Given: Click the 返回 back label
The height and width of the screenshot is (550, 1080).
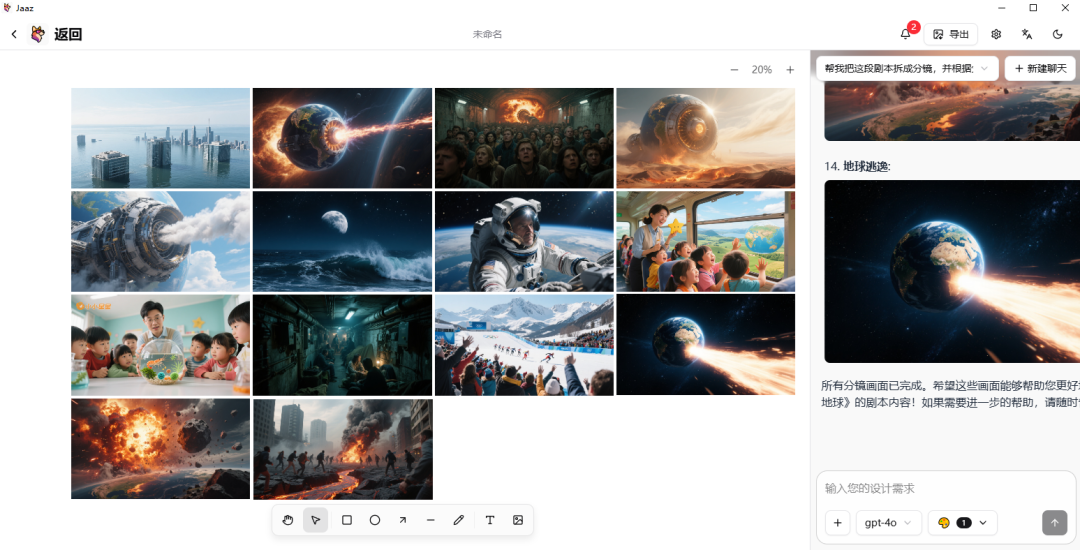Looking at the screenshot, I should (68, 34).
